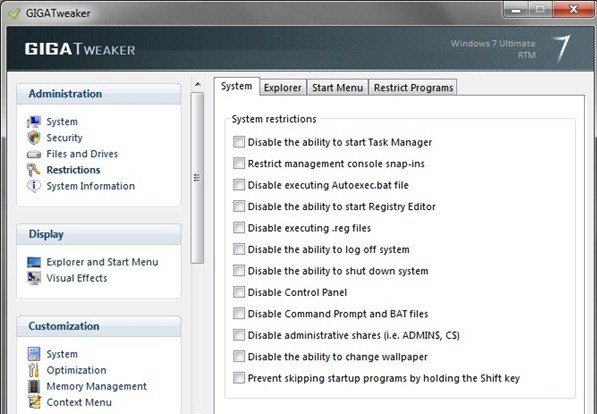Click the sidebar vertical scrollbar thumb
This screenshot has height=414, width=597.
197,178
